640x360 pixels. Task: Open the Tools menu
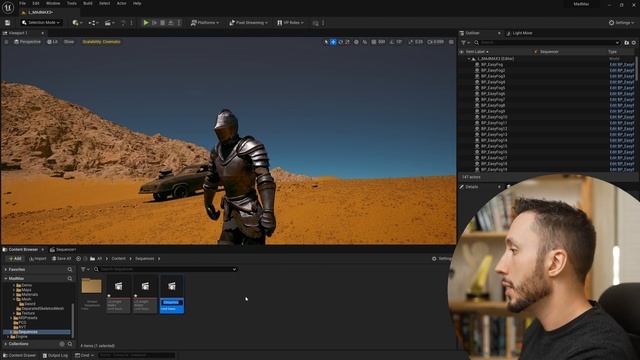[72, 3]
